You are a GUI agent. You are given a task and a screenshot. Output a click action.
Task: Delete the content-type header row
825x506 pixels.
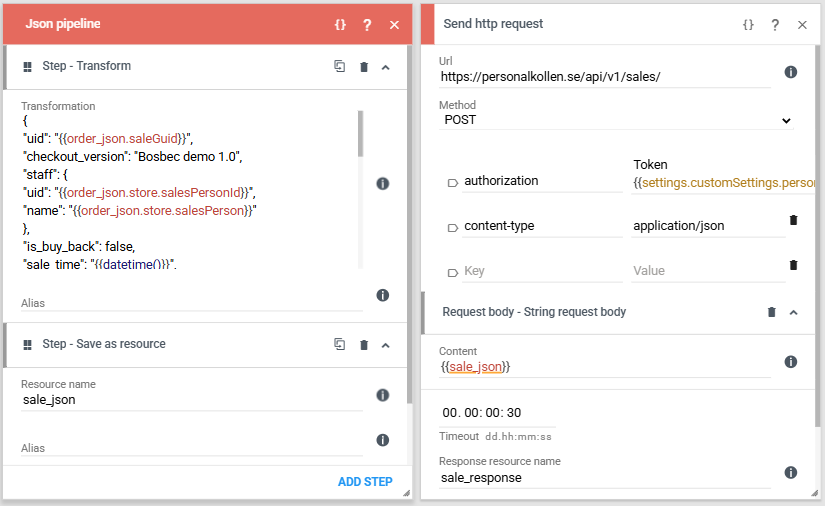coord(793,220)
